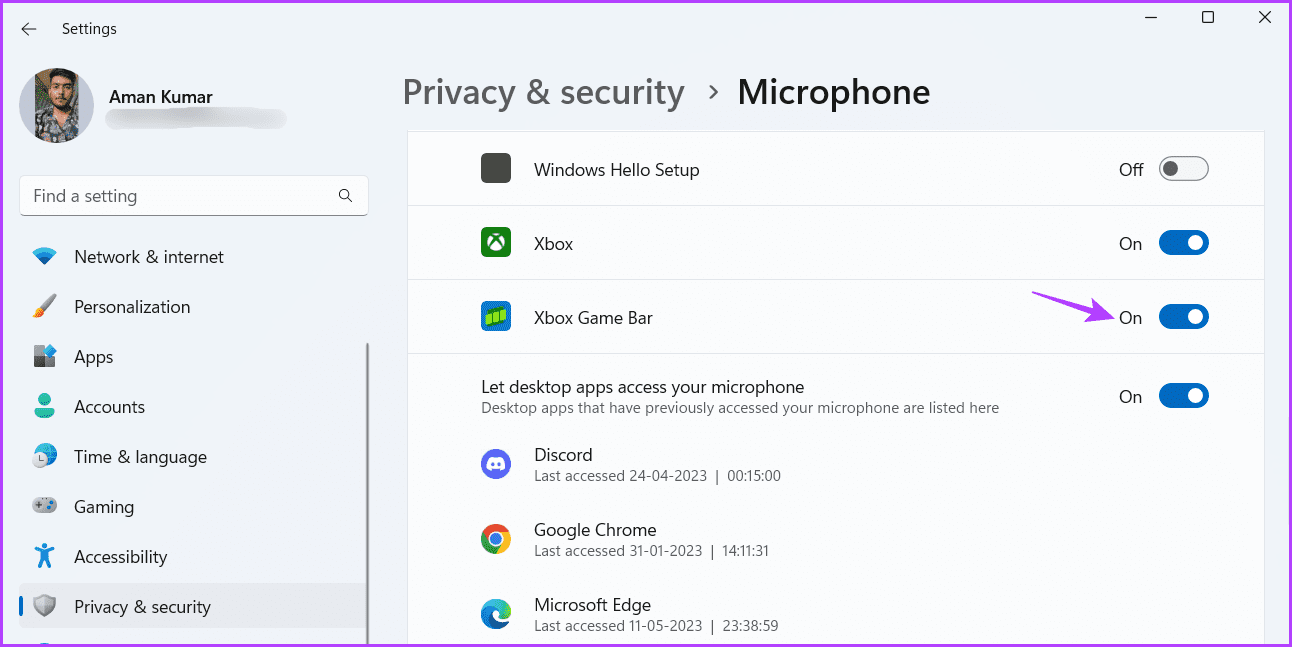Click the sidebar vertical scrollbar
Image resolution: width=1292 pixels, height=647 pixels.
368,493
